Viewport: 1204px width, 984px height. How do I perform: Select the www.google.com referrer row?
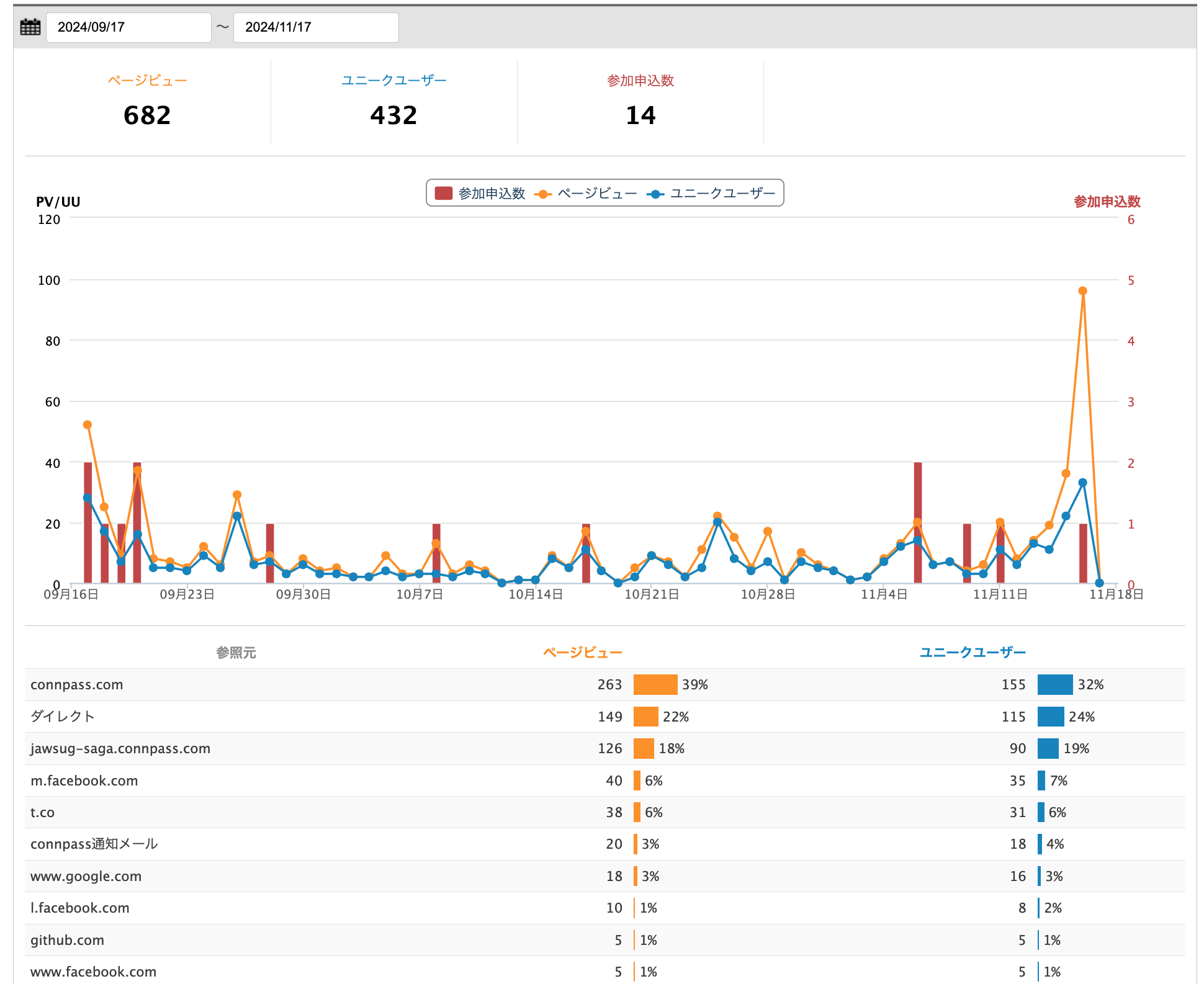[x=605, y=876]
